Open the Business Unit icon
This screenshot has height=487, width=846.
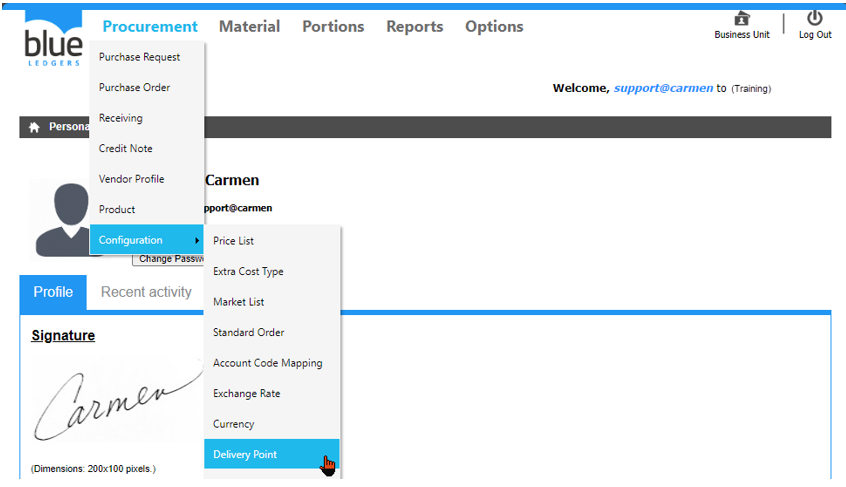(741, 19)
